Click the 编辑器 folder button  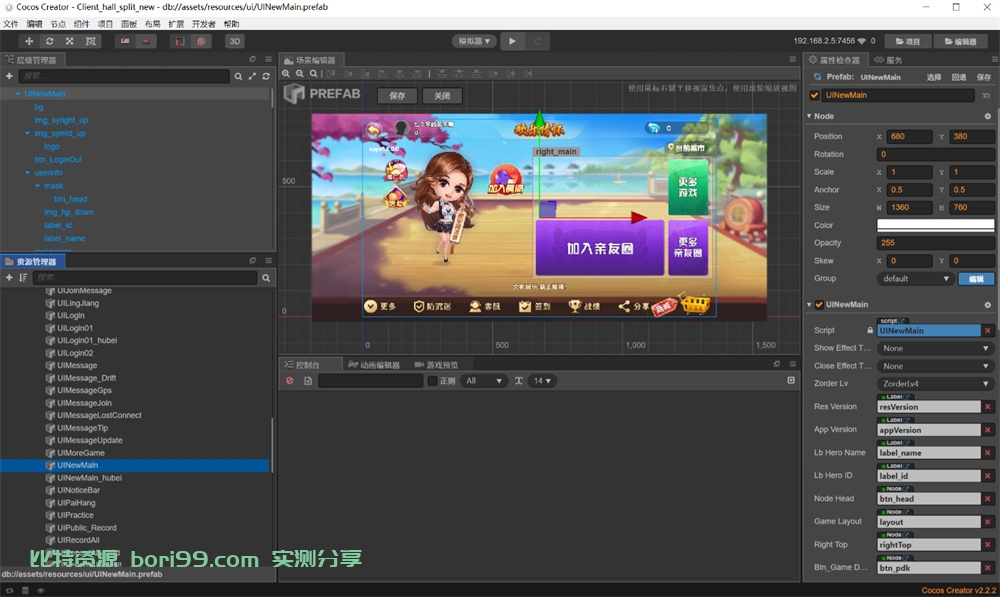click(961, 41)
